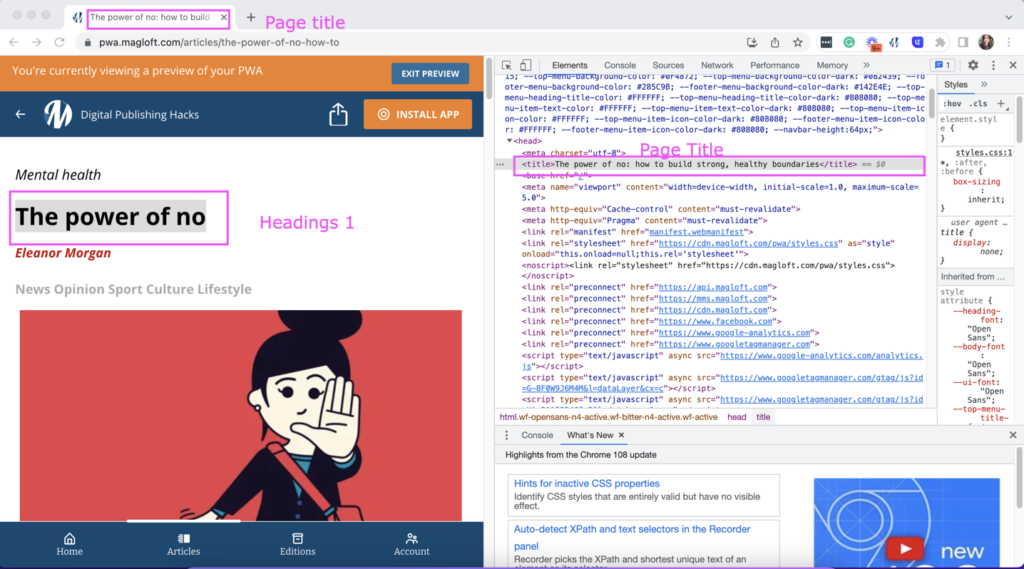Viewport: 1024px width, 569px height.
Task: Toggle the :hov element state option
Action: (x=952, y=104)
